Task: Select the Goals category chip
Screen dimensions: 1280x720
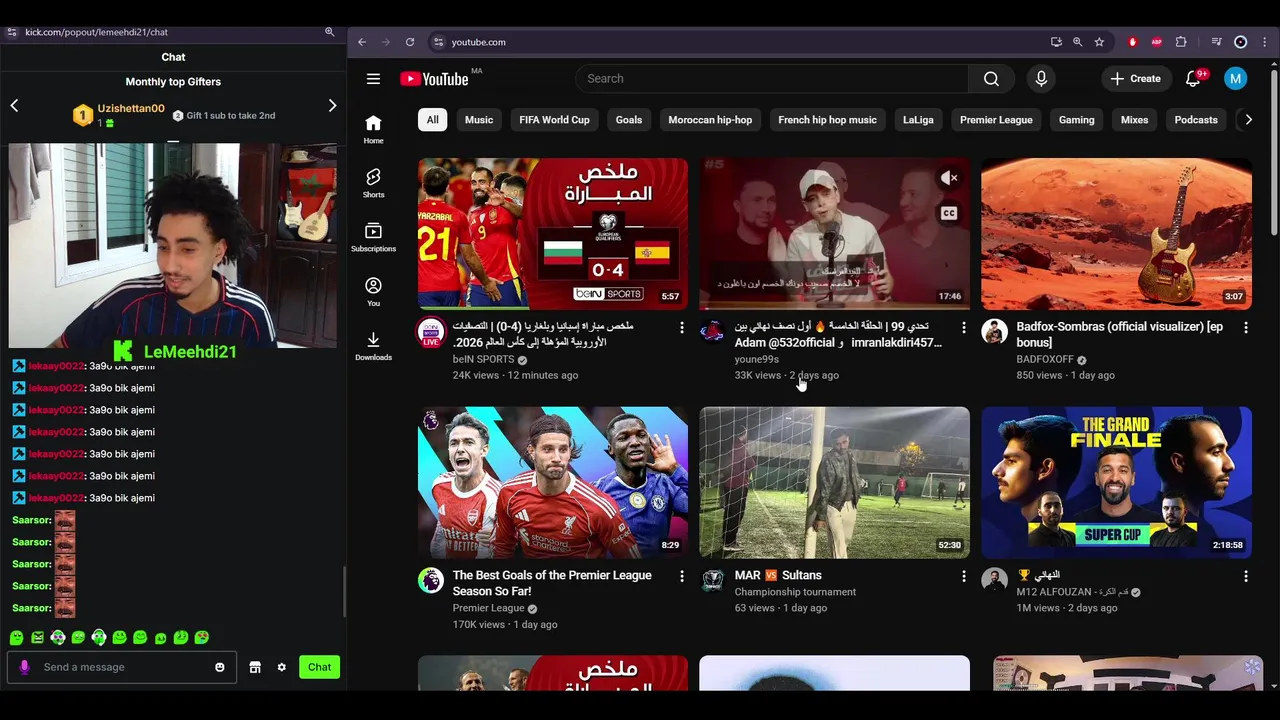Action: [x=629, y=120]
